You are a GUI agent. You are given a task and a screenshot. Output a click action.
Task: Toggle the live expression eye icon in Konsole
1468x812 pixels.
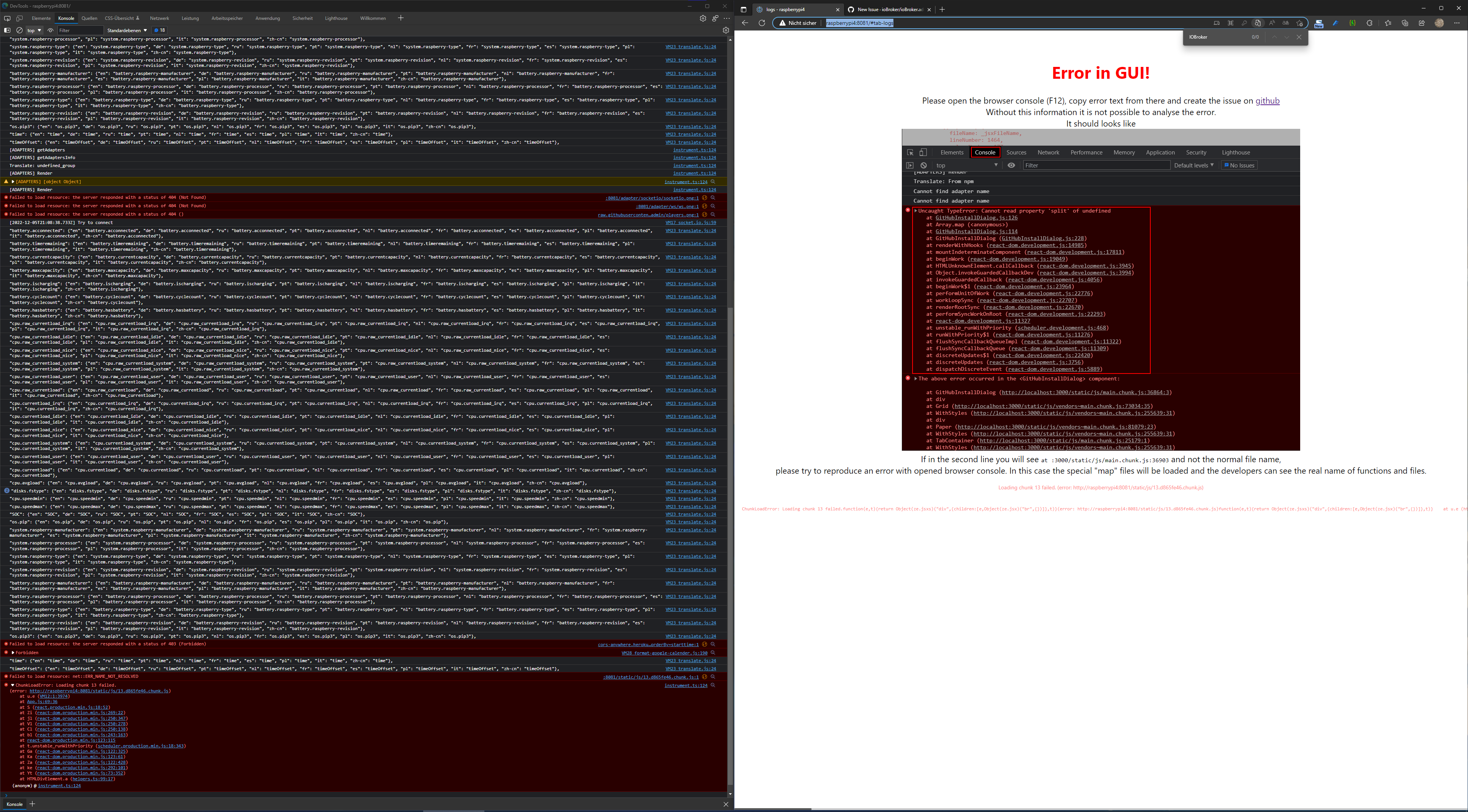click(51, 30)
